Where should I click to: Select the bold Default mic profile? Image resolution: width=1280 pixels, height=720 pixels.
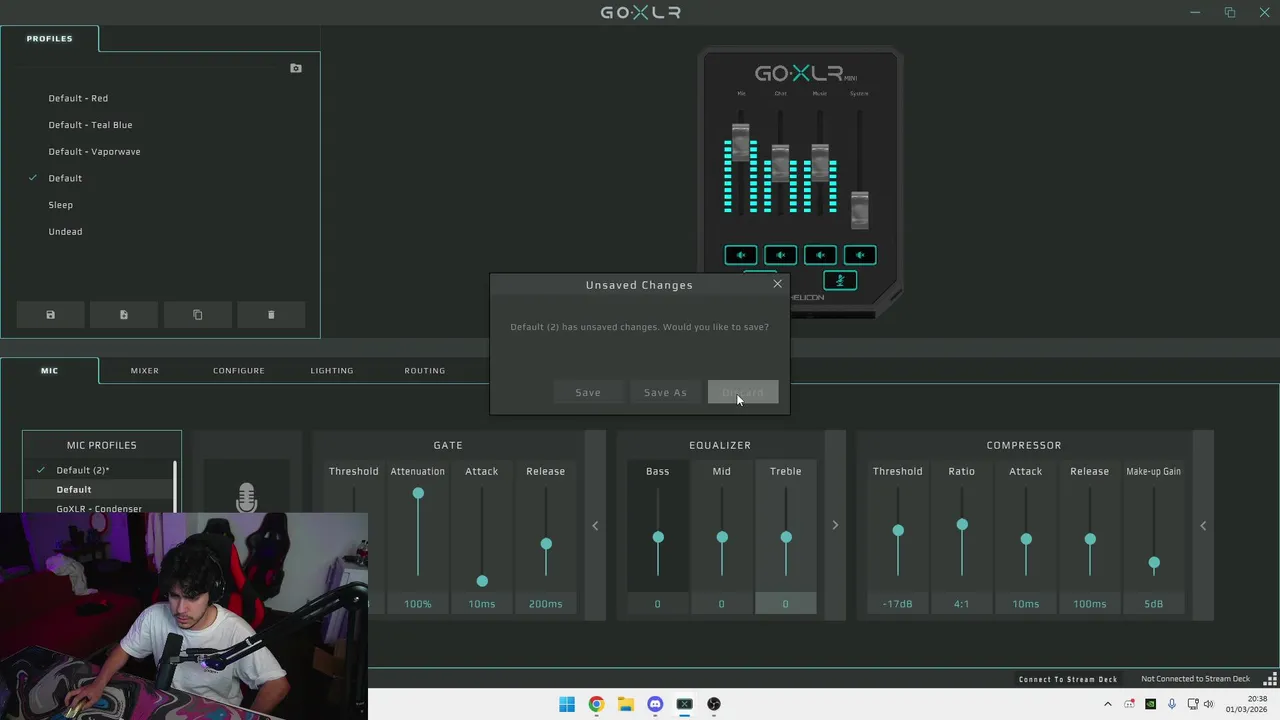[74, 490]
